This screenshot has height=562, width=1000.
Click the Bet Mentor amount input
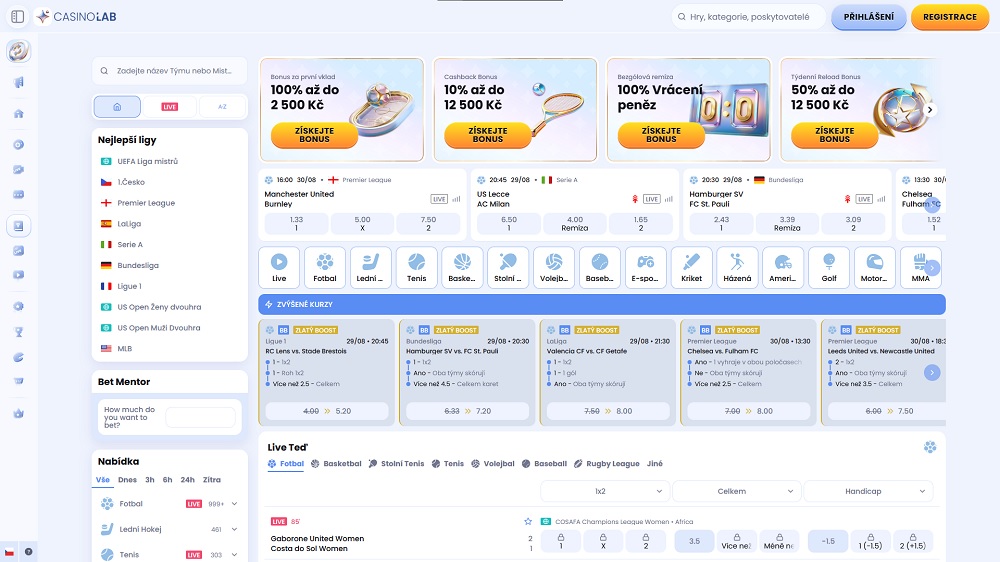[200, 418]
